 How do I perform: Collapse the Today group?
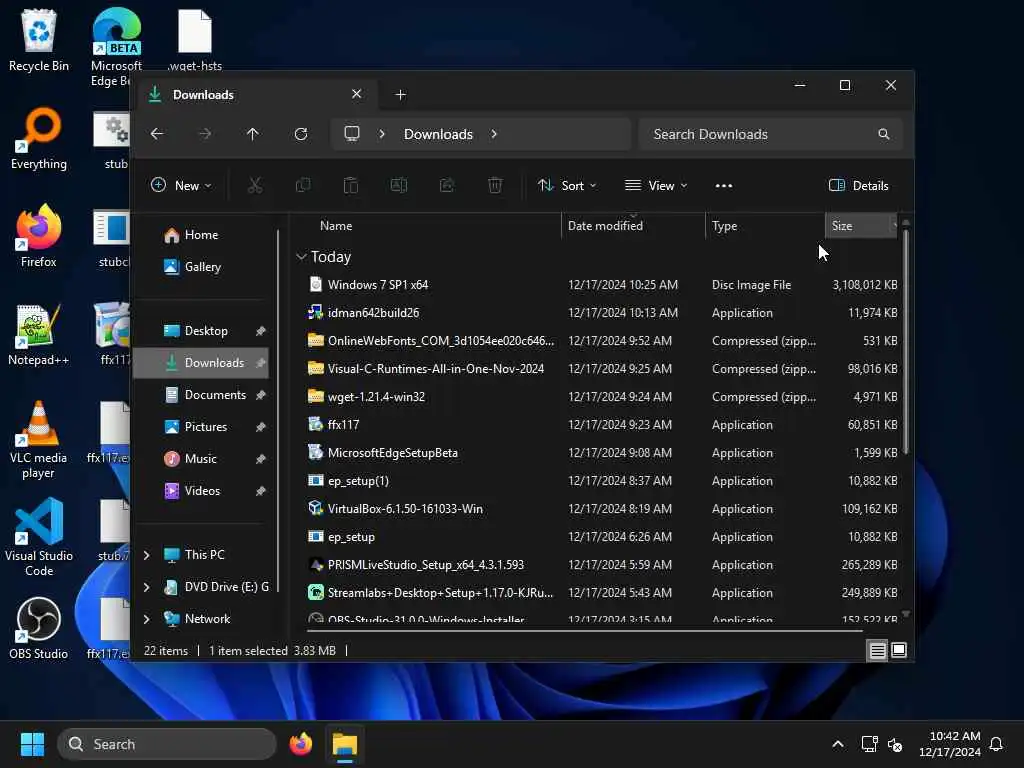tap(301, 257)
